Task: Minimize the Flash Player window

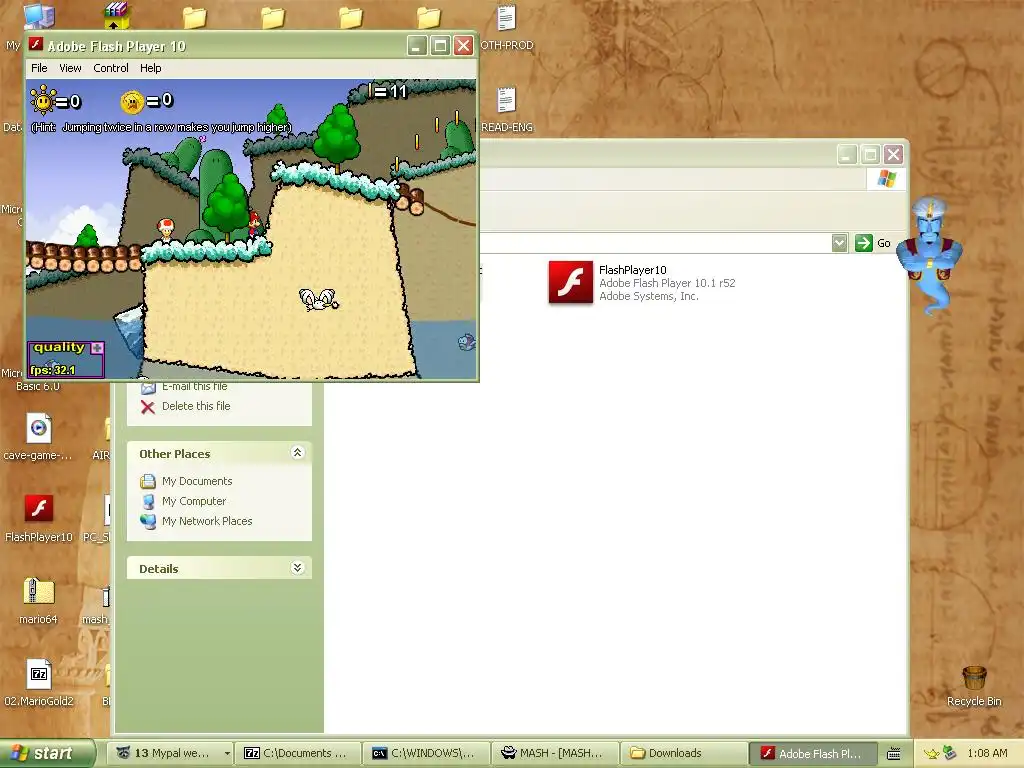Action: click(x=417, y=46)
